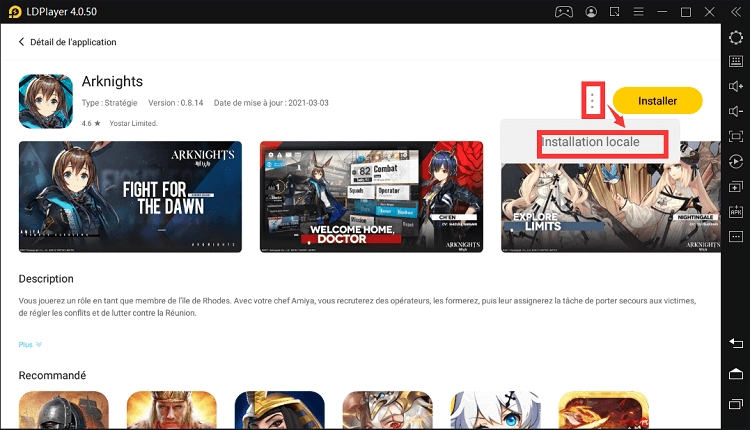The image size is (750, 430).
Task: Open the LDPlayer settings gear in the sidebar
Action: (736, 37)
